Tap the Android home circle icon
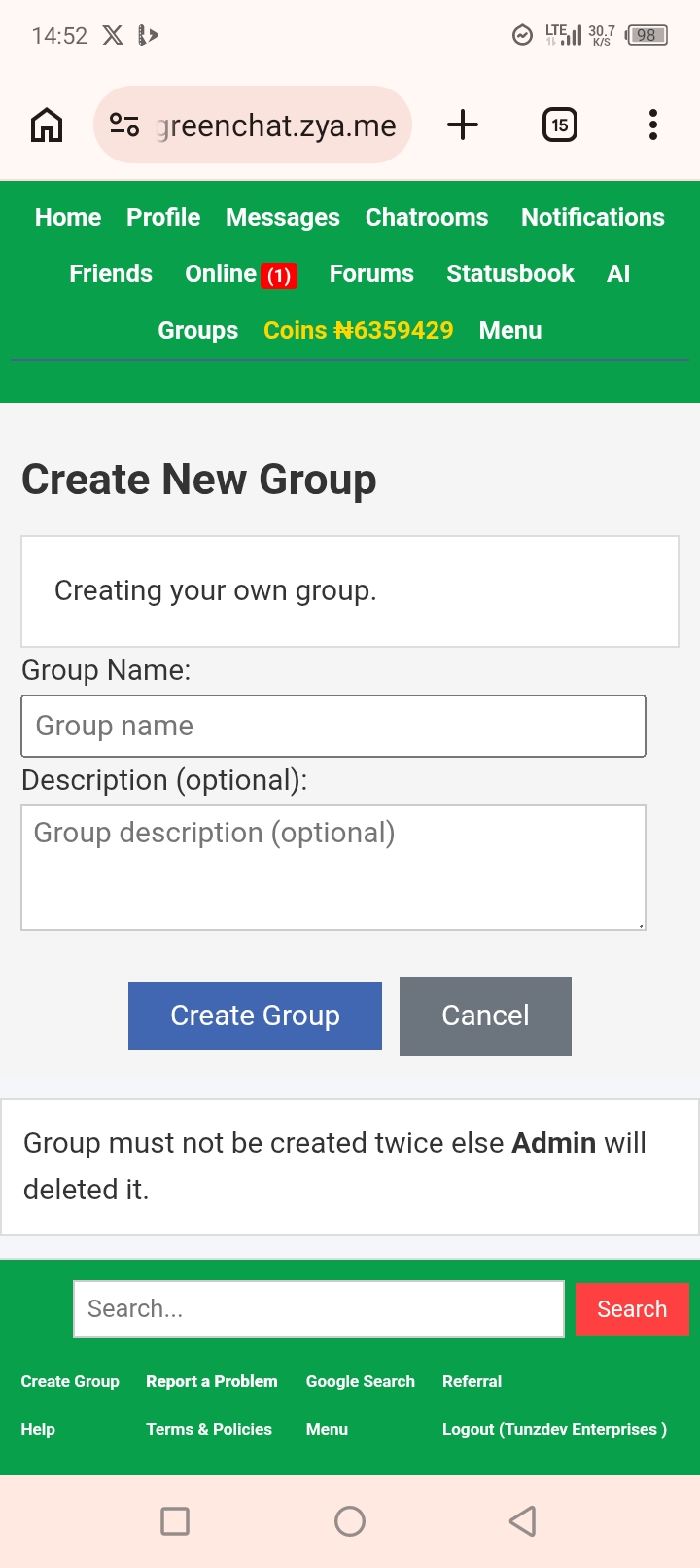Image resolution: width=700 pixels, height=1568 pixels. (350, 1521)
